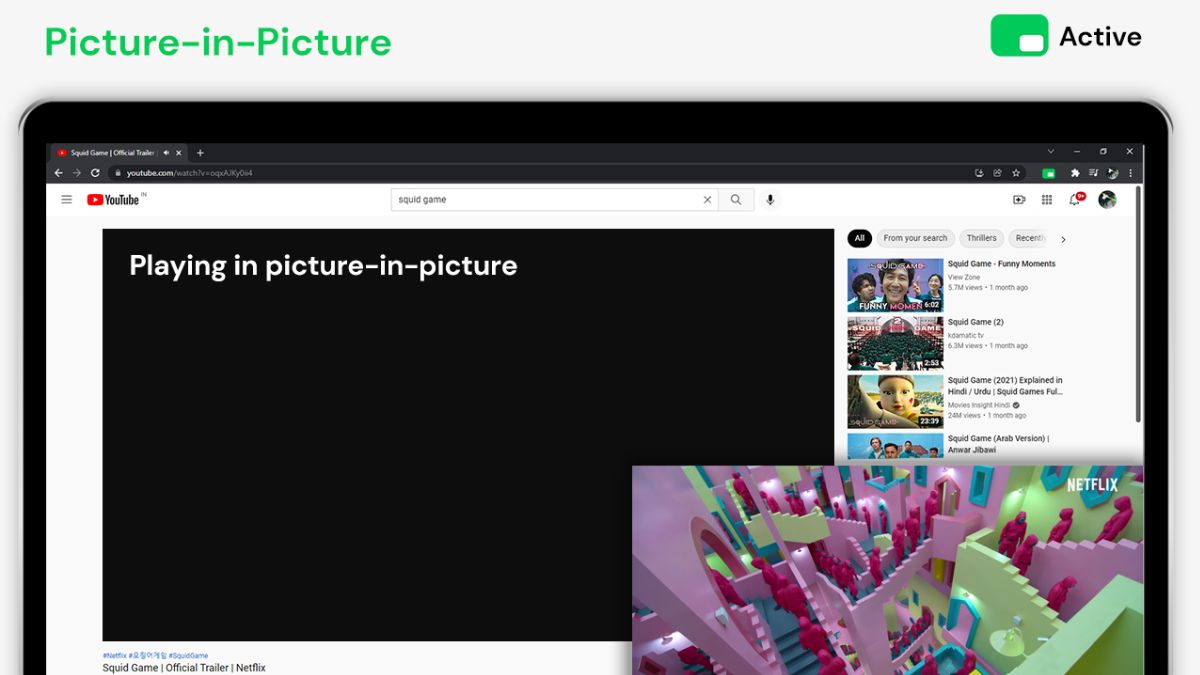
Task: Click Squid Game (2021) Explained in Hindi title
Action: point(1005,386)
